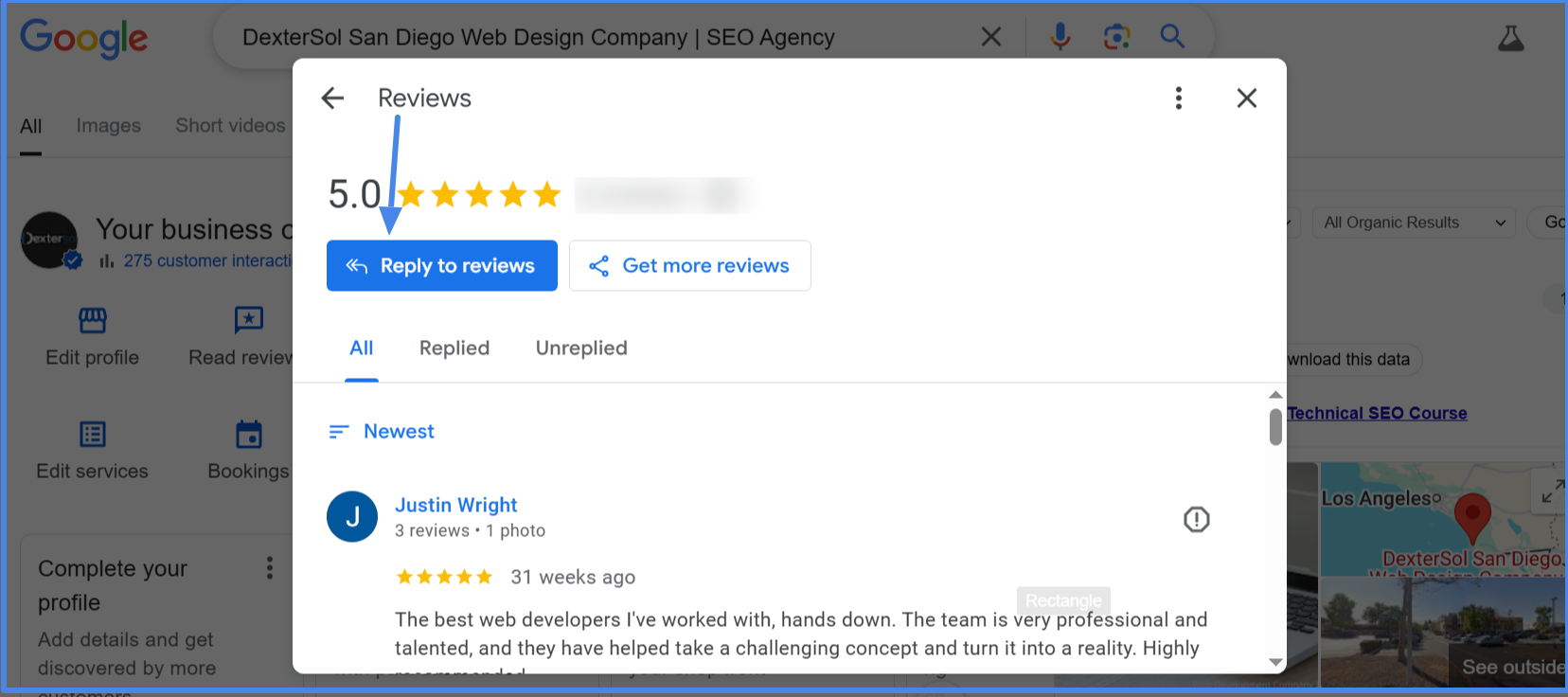
Task: Click Download this data button
Action: pos(1354,359)
